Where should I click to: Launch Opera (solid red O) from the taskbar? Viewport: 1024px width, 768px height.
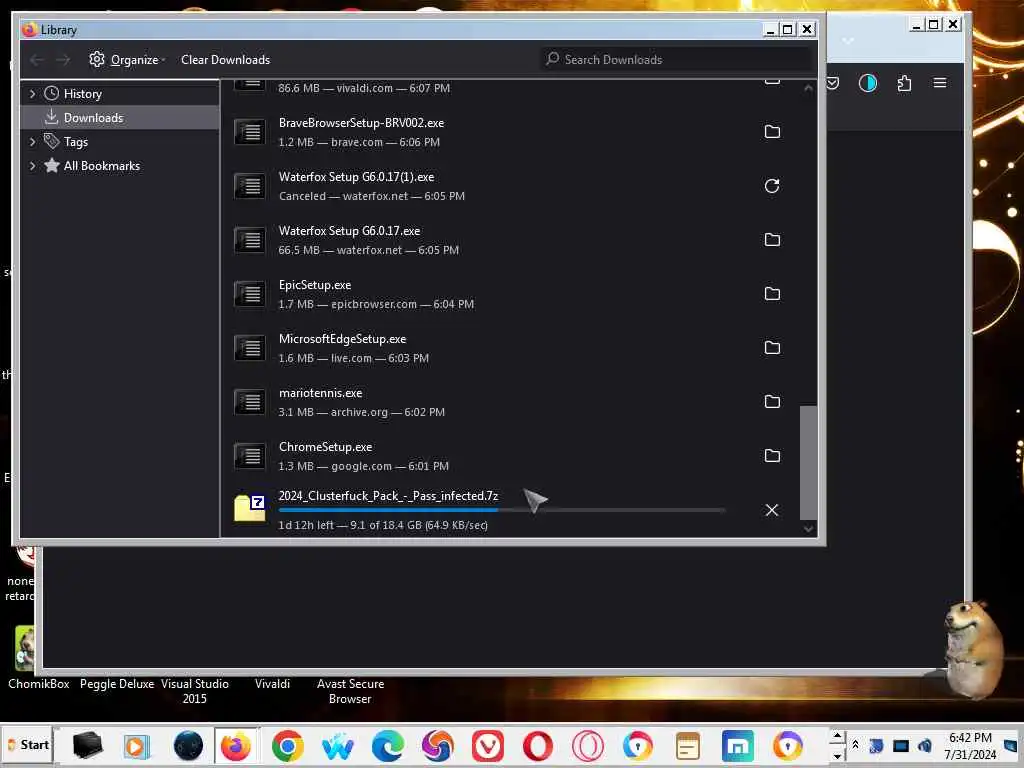(537, 746)
